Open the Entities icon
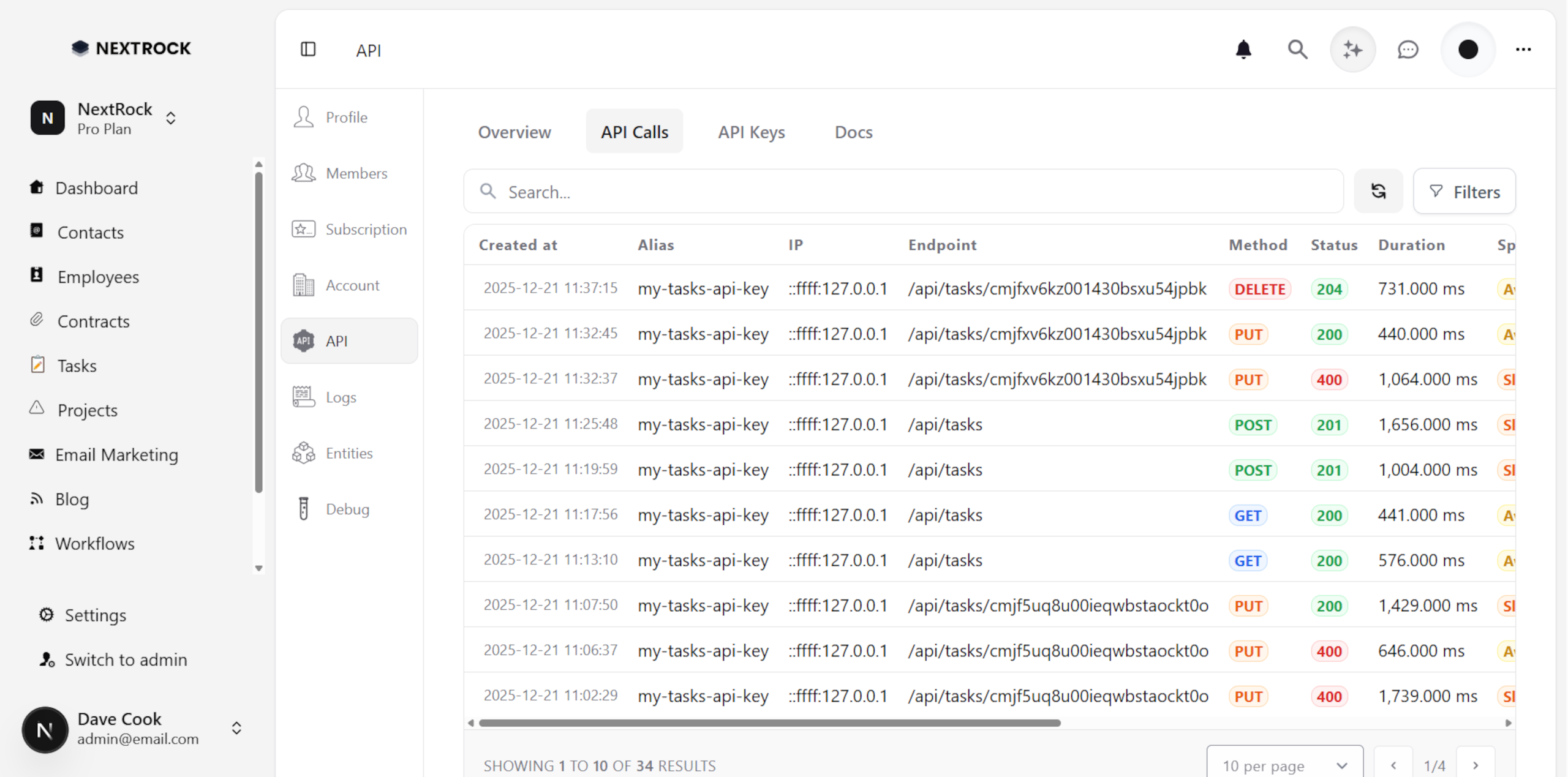 coord(304,452)
